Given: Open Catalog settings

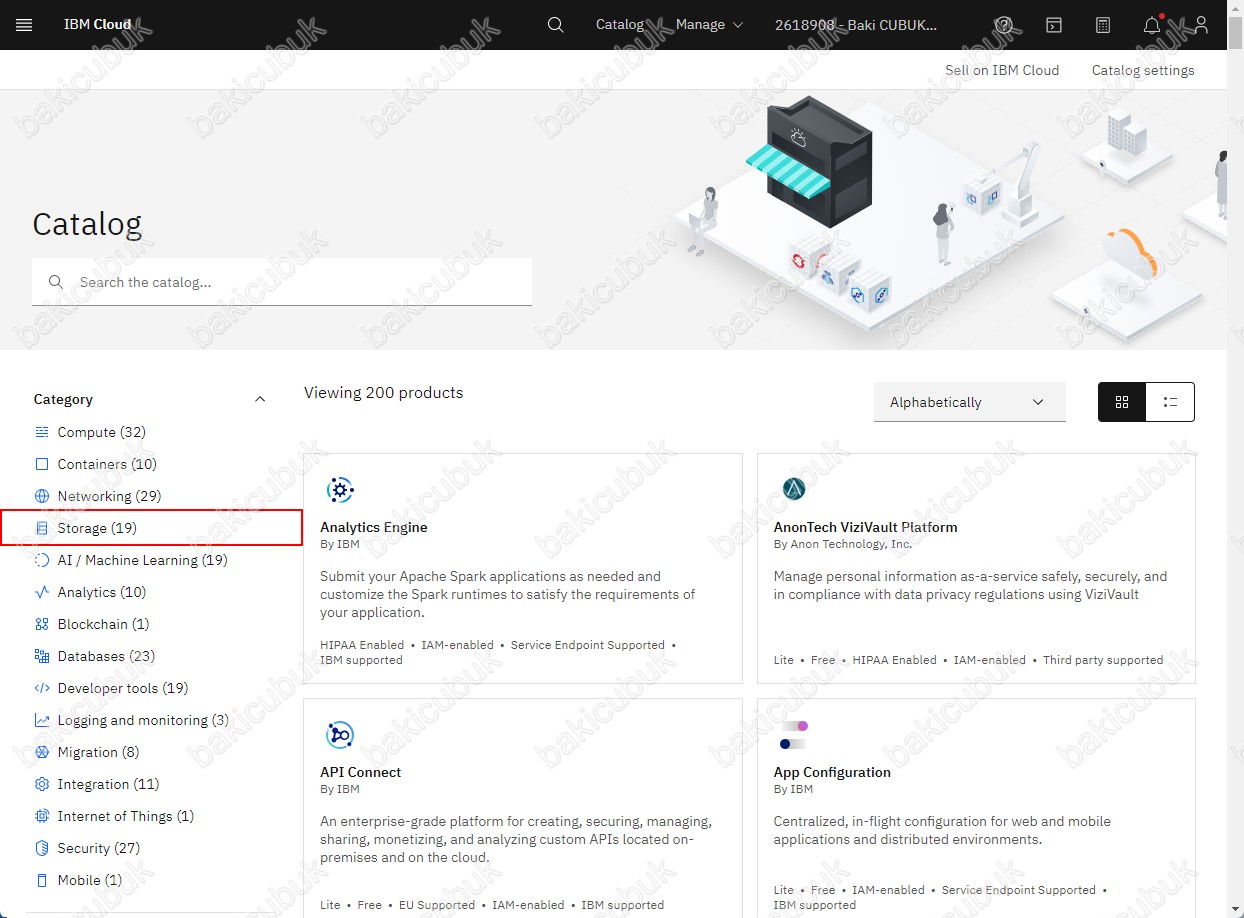Looking at the screenshot, I should point(1143,70).
